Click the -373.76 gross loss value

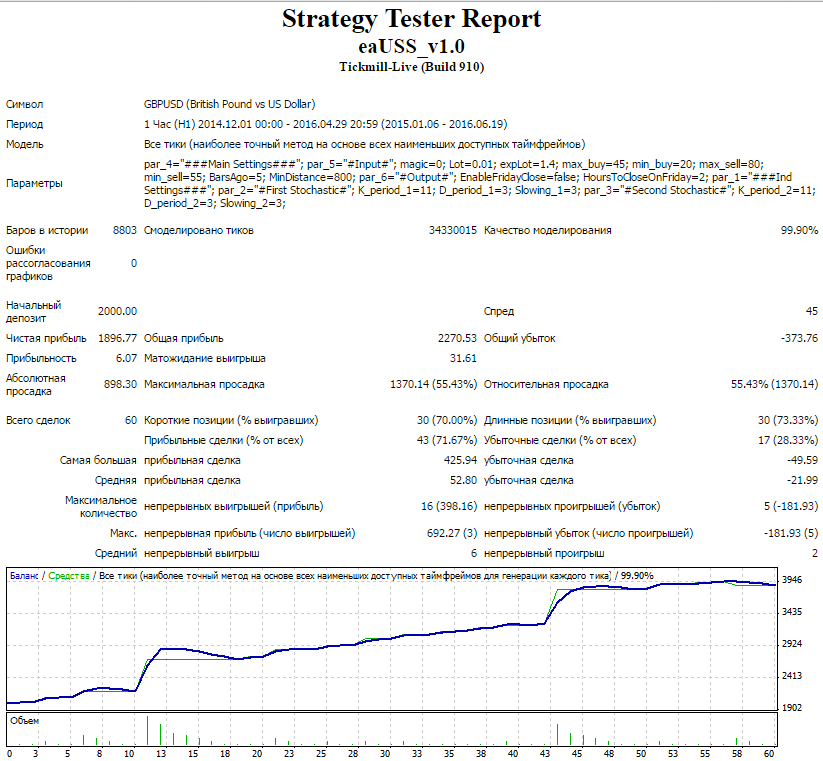click(799, 338)
